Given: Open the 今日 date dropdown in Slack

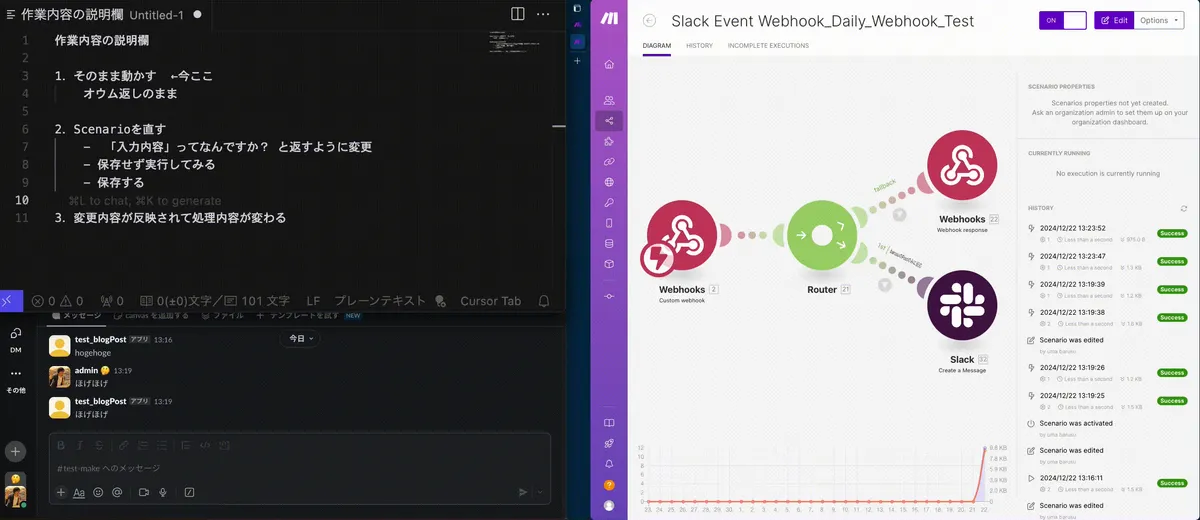Looking at the screenshot, I should (301, 338).
